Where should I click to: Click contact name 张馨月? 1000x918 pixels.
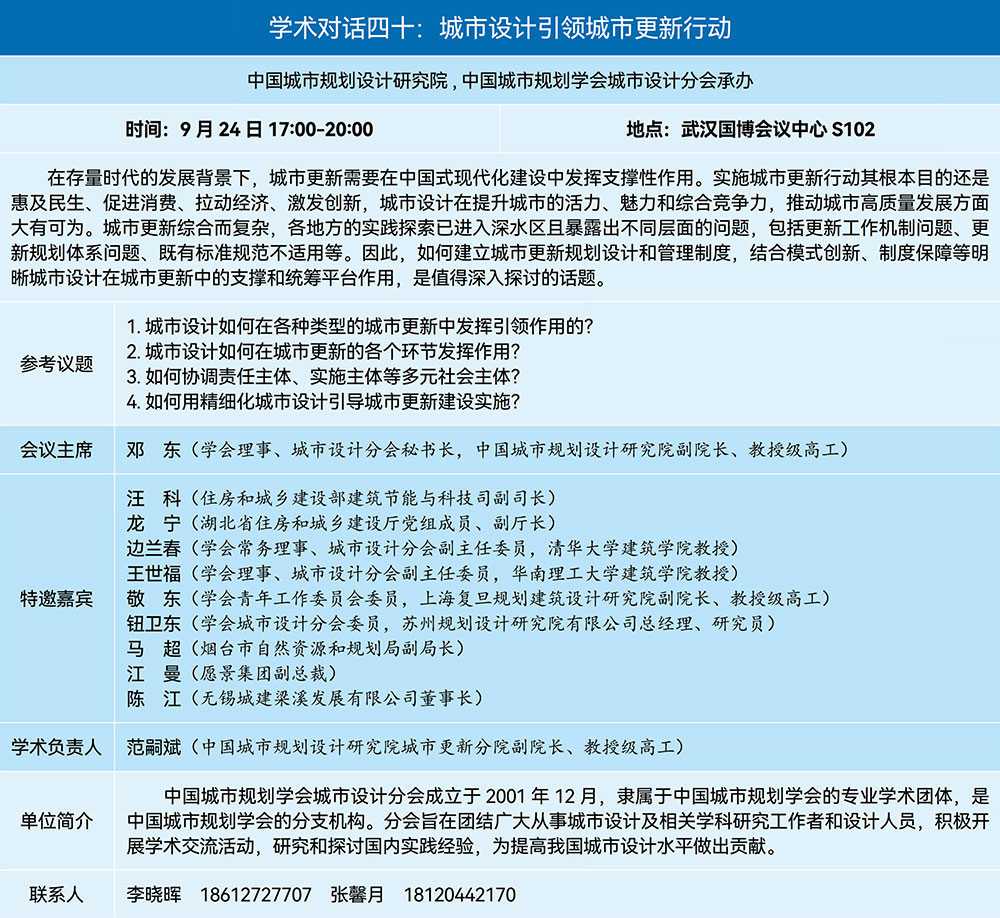[x=357, y=894]
